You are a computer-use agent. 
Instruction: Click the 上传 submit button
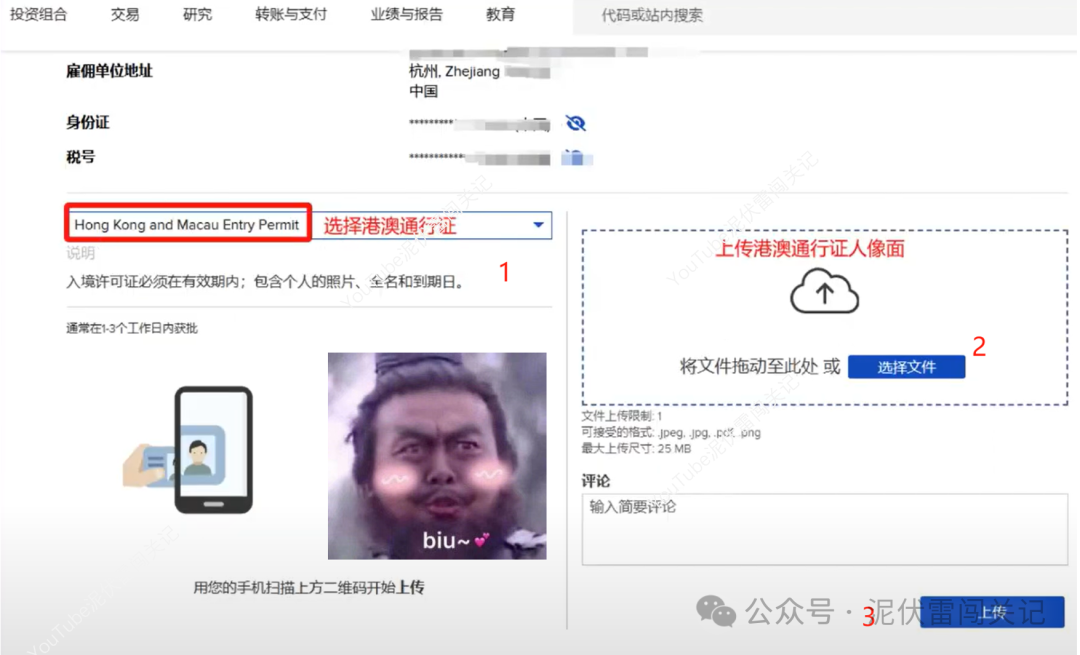tap(990, 612)
